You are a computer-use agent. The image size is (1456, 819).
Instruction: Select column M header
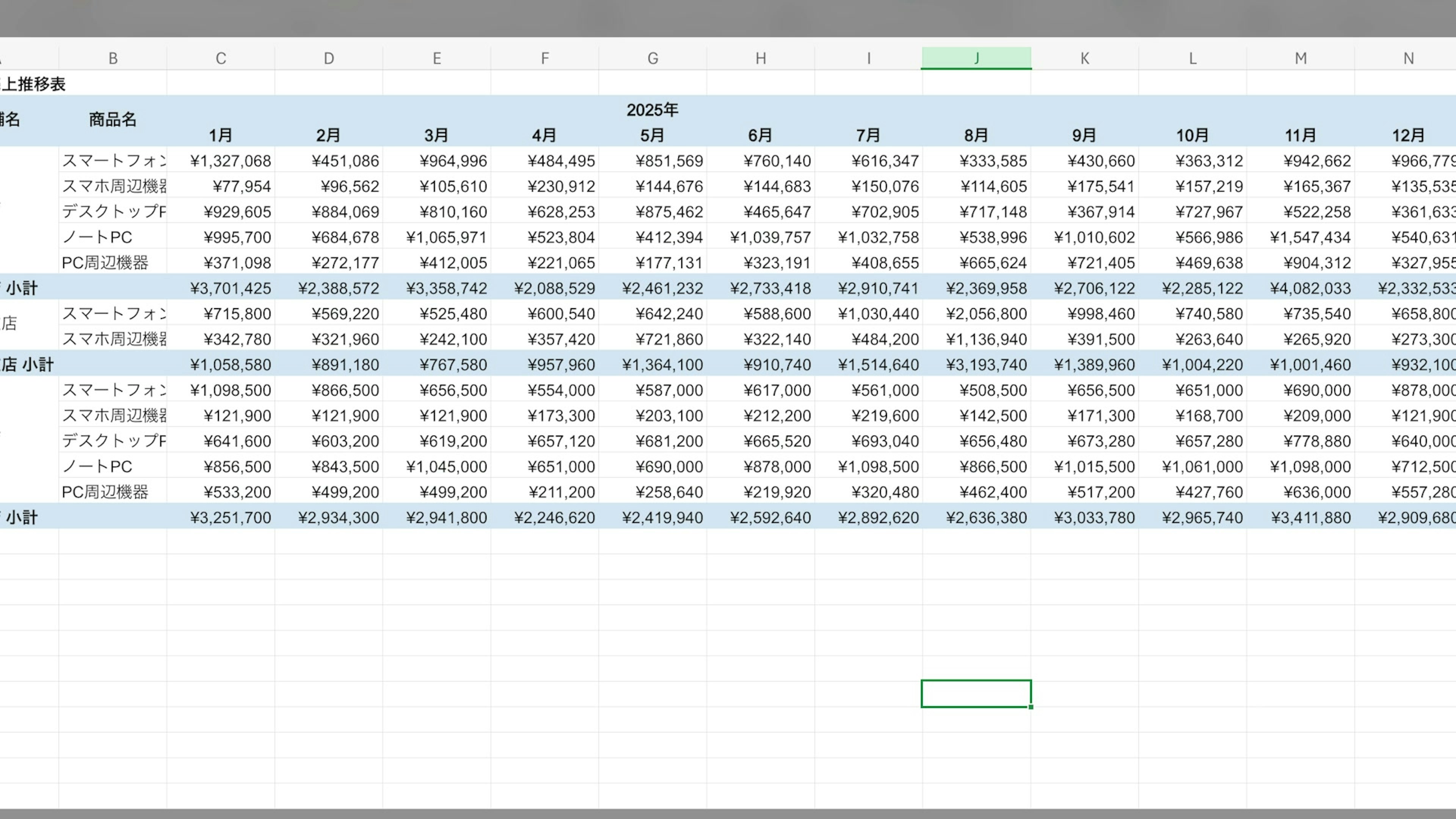click(x=1300, y=58)
